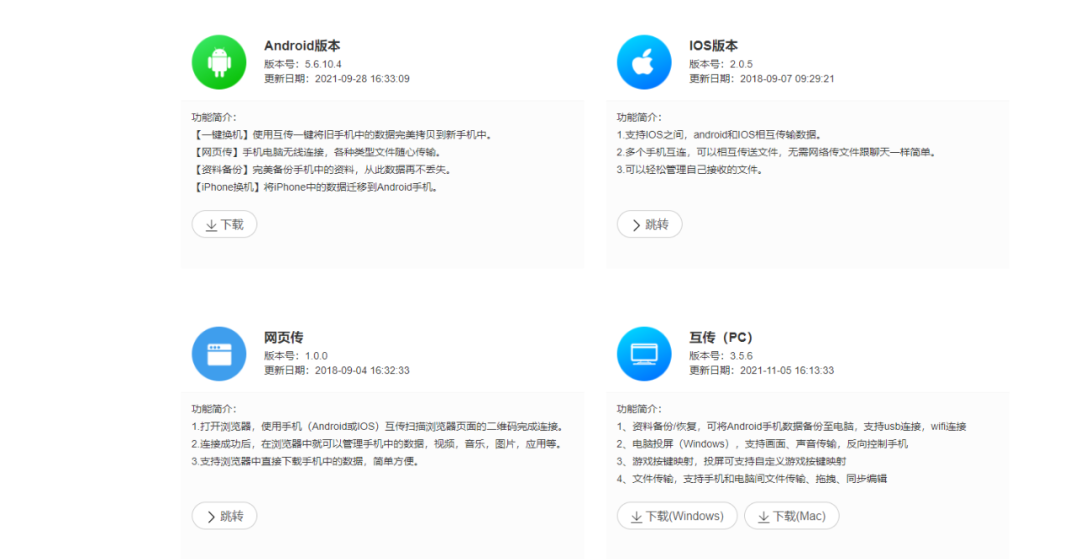Click line 2、电脑投屏（Windows）description
1080x559 pixels.
click(x=762, y=444)
